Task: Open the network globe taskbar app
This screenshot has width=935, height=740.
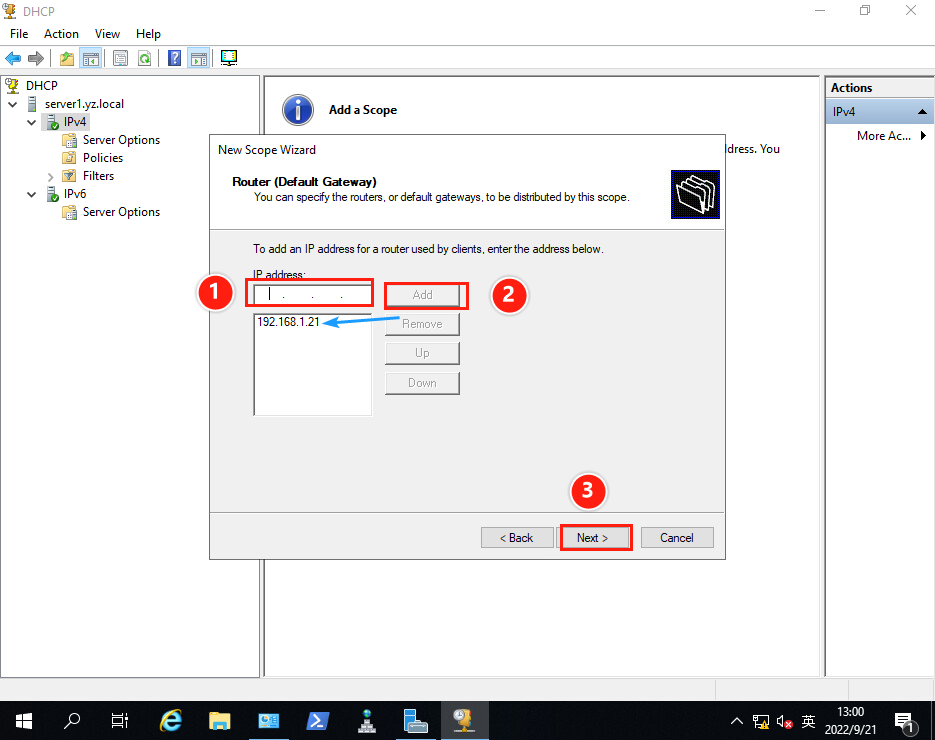Action: (367, 721)
